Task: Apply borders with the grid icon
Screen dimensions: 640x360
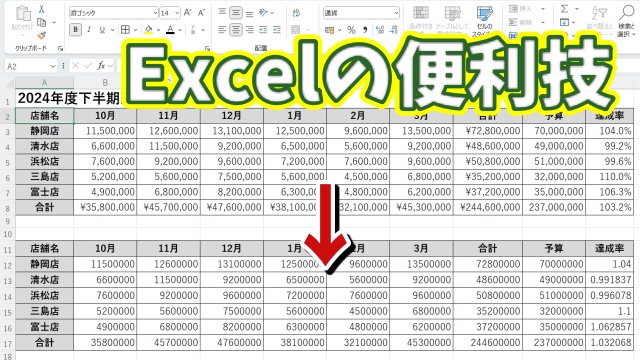Action: click(125, 30)
